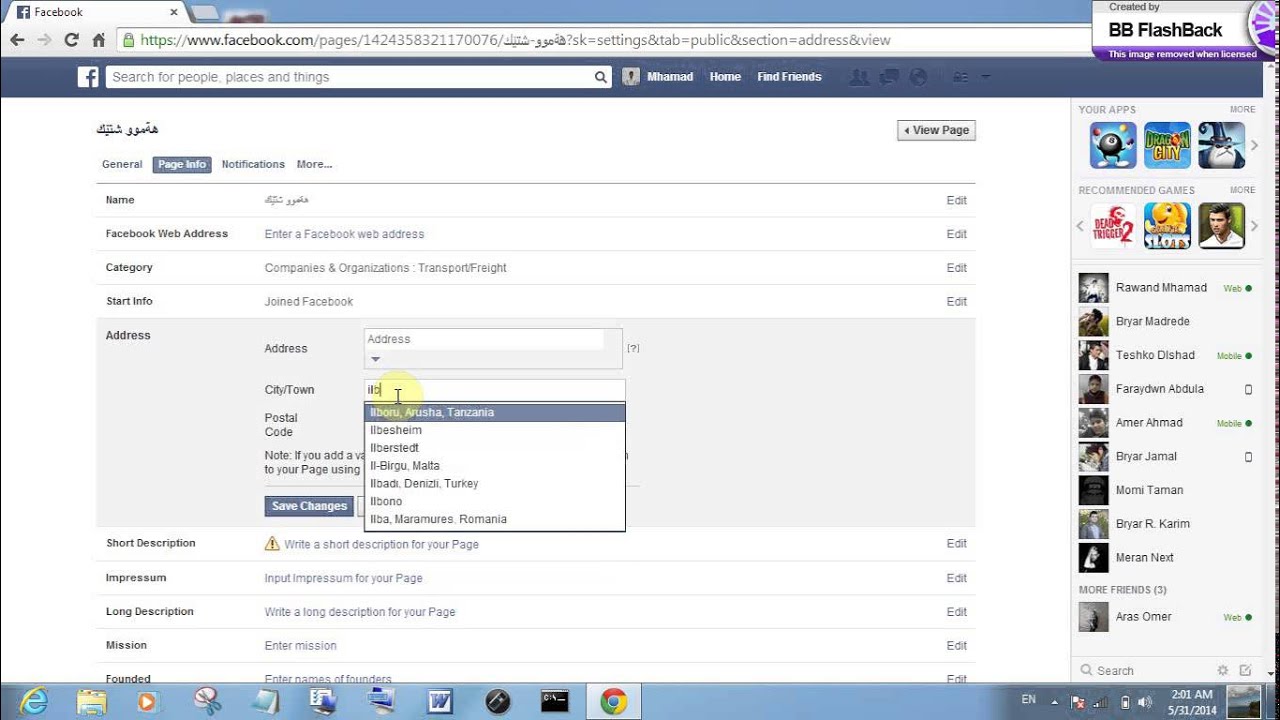Open the notifications globe icon
Screen dimensions: 1280x720
coord(918,77)
